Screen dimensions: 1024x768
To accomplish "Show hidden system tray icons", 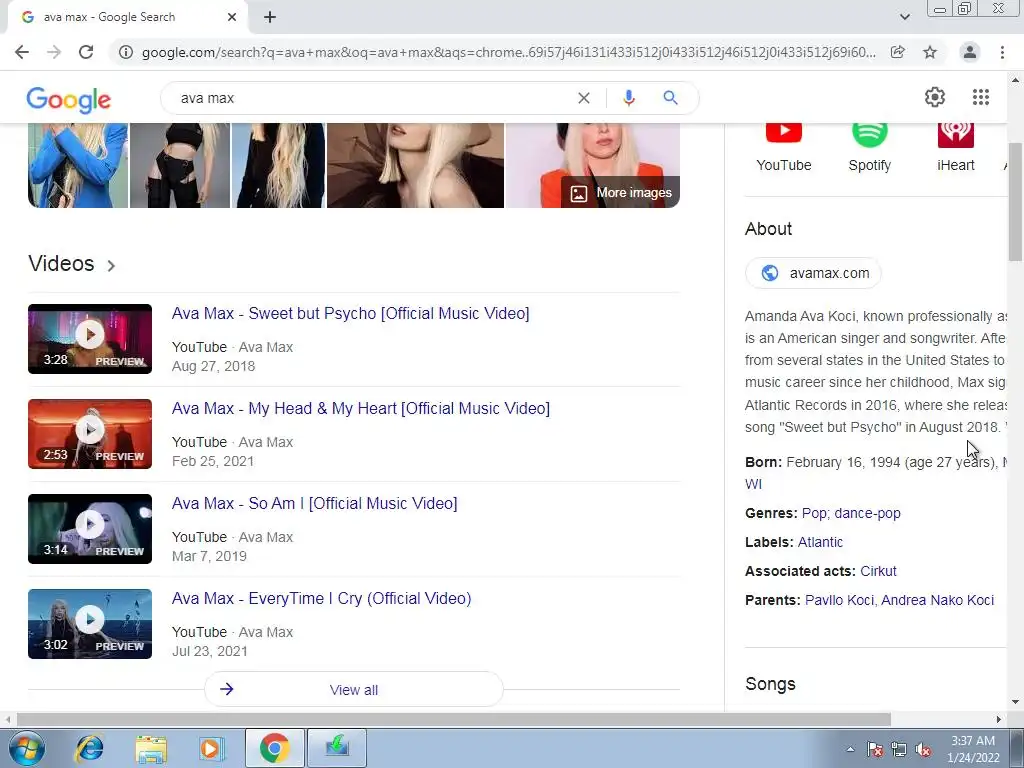I will point(850,749).
